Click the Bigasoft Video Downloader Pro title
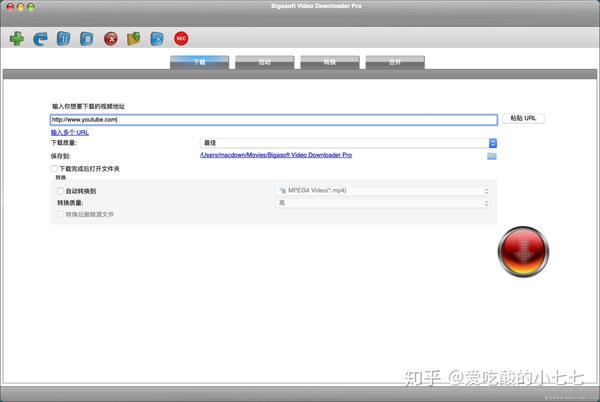Screen dimensions: 600x402 316,6
